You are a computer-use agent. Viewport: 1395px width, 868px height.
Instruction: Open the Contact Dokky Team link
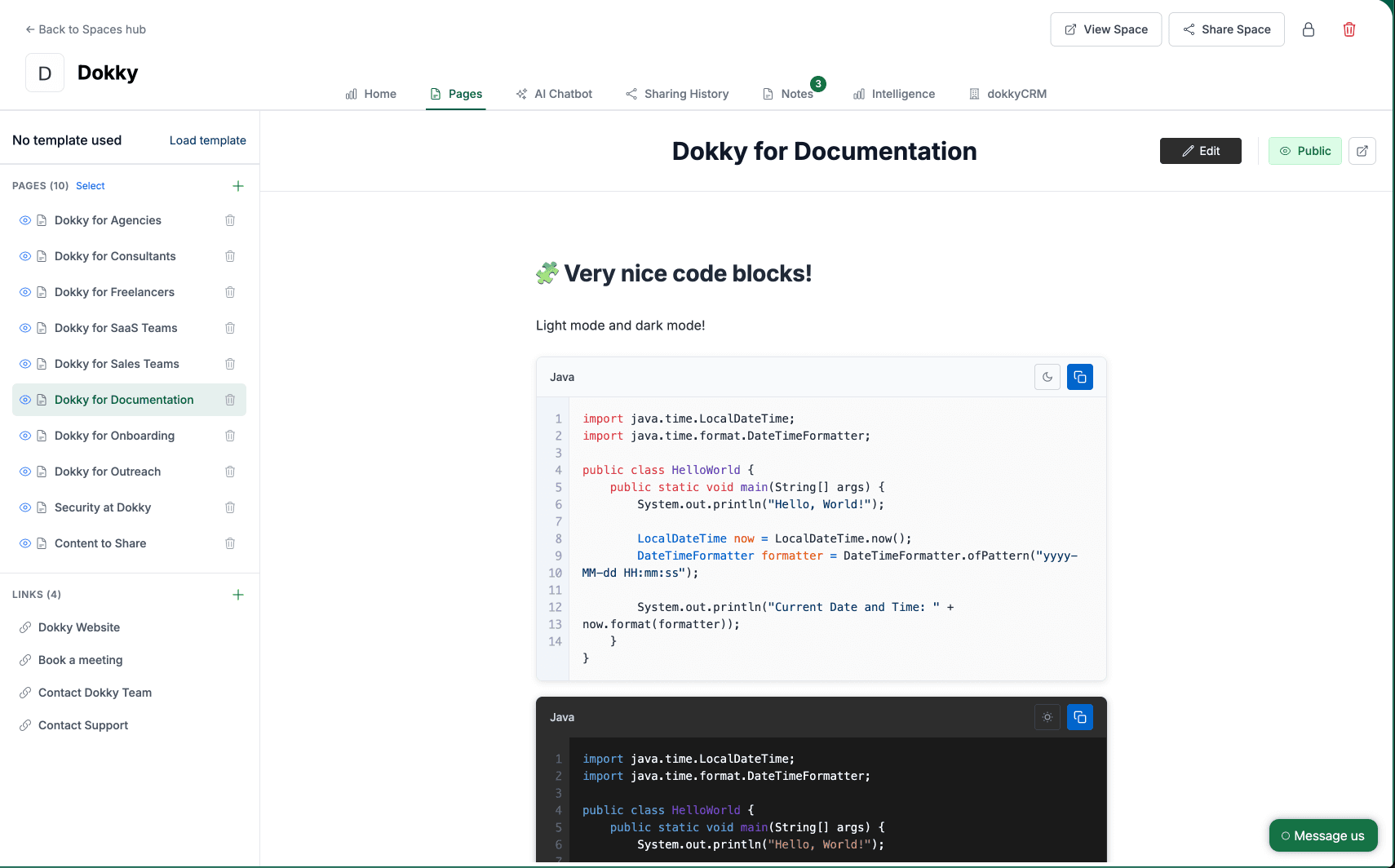click(x=95, y=693)
